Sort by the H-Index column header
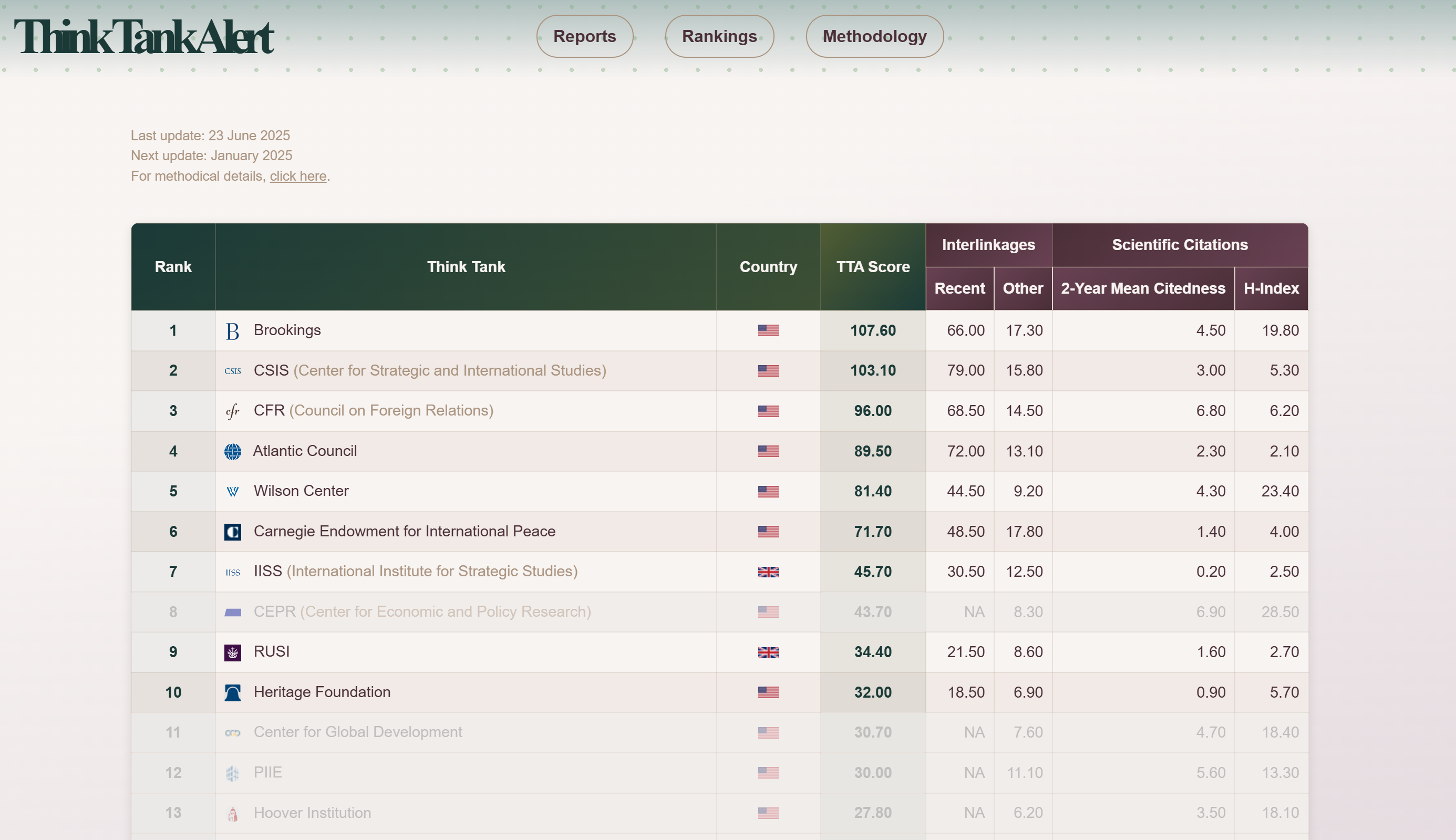This screenshot has width=1456, height=840. click(1271, 288)
